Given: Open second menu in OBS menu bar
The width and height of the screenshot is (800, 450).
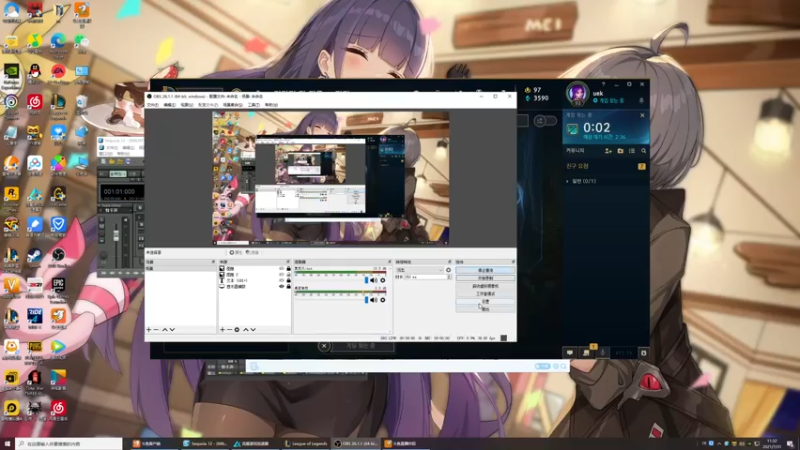Looking at the screenshot, I should (169, 105).
